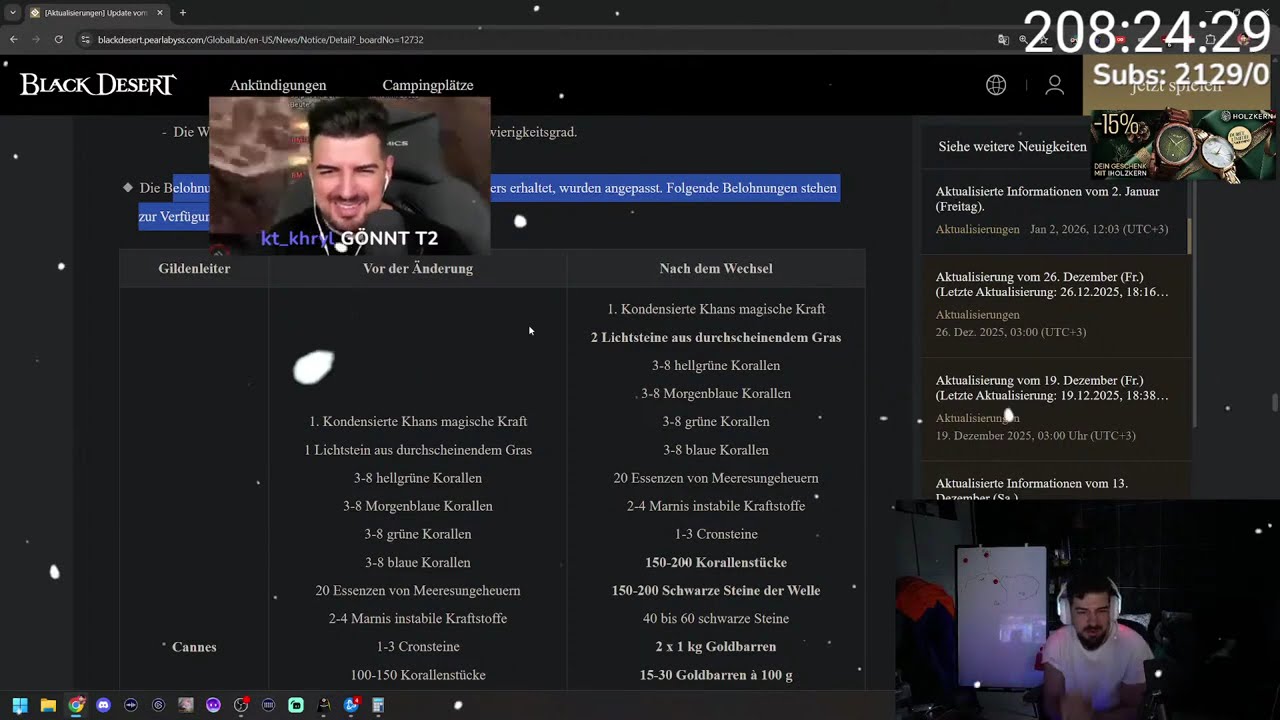Click '150-200 Schwarze Steine der Welle'
This screenshot has width=1280, height=720.
pyautogui.click(x=716, y=590)
